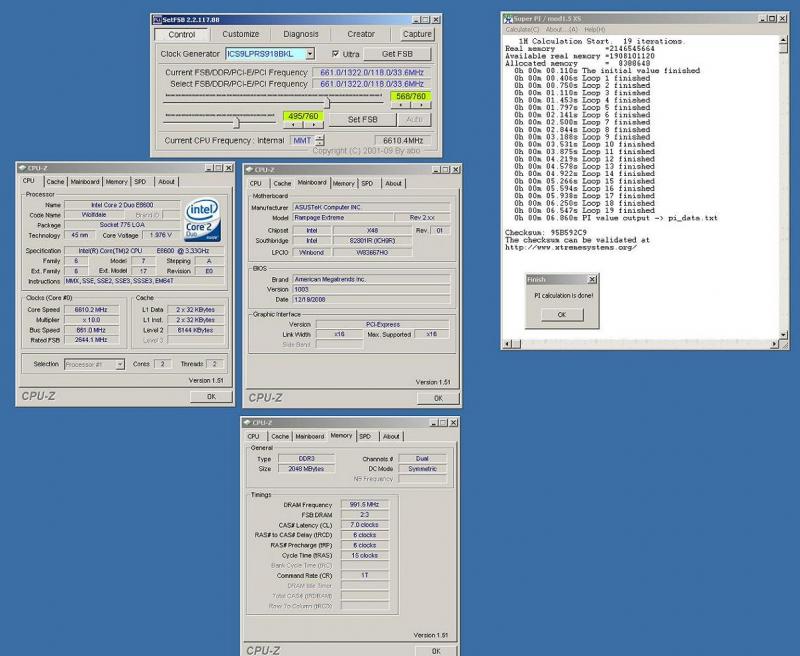The image size is (800, 656).
Task: Open the Help(H) menu in Super PI
Action: click(595, 30)
